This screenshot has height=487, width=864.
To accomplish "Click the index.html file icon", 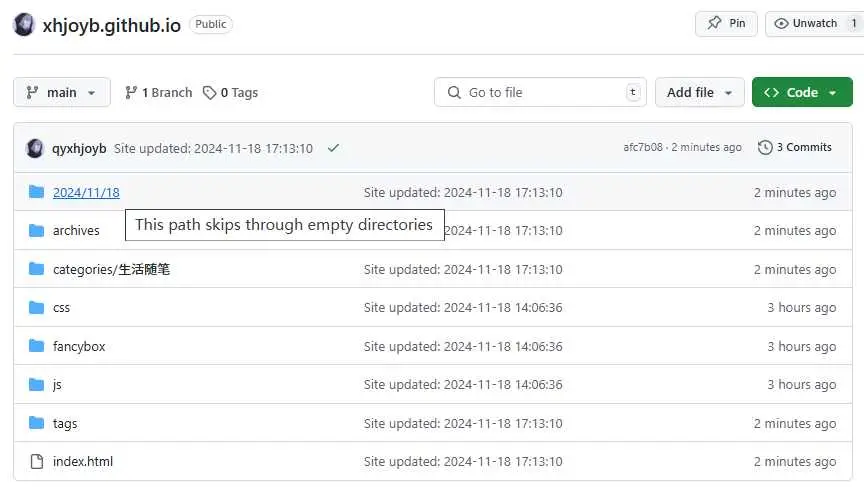I will click(x=37, y=461).
